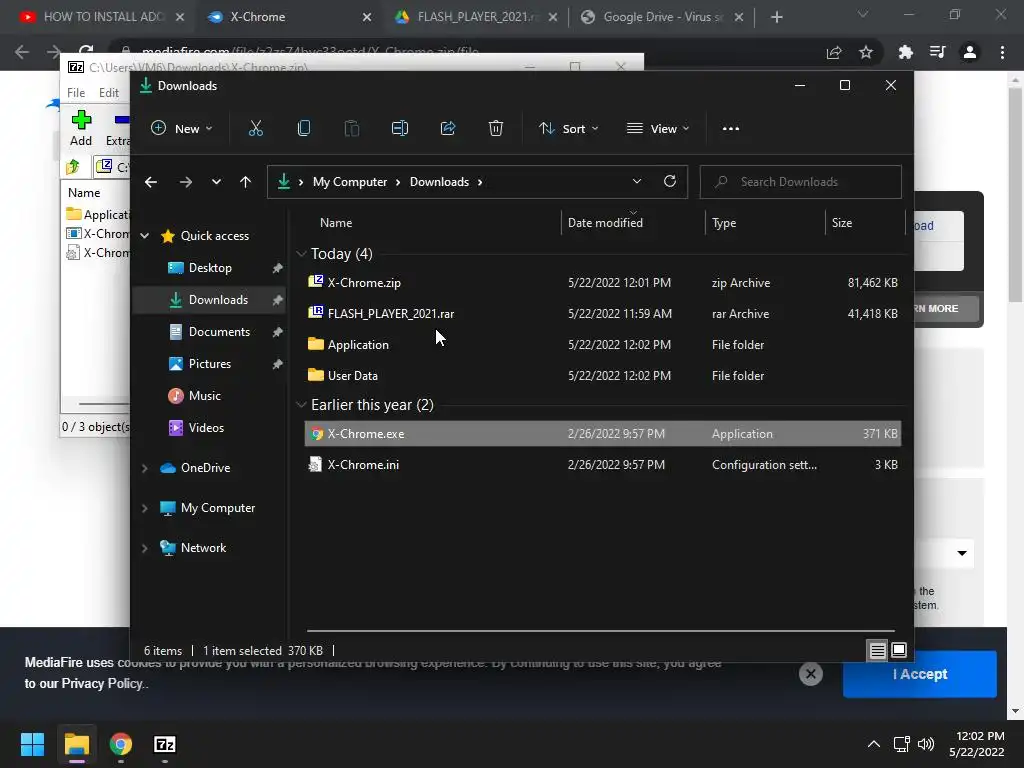
Task: Open the View dropdown
Action: click(x=658, y=129)
